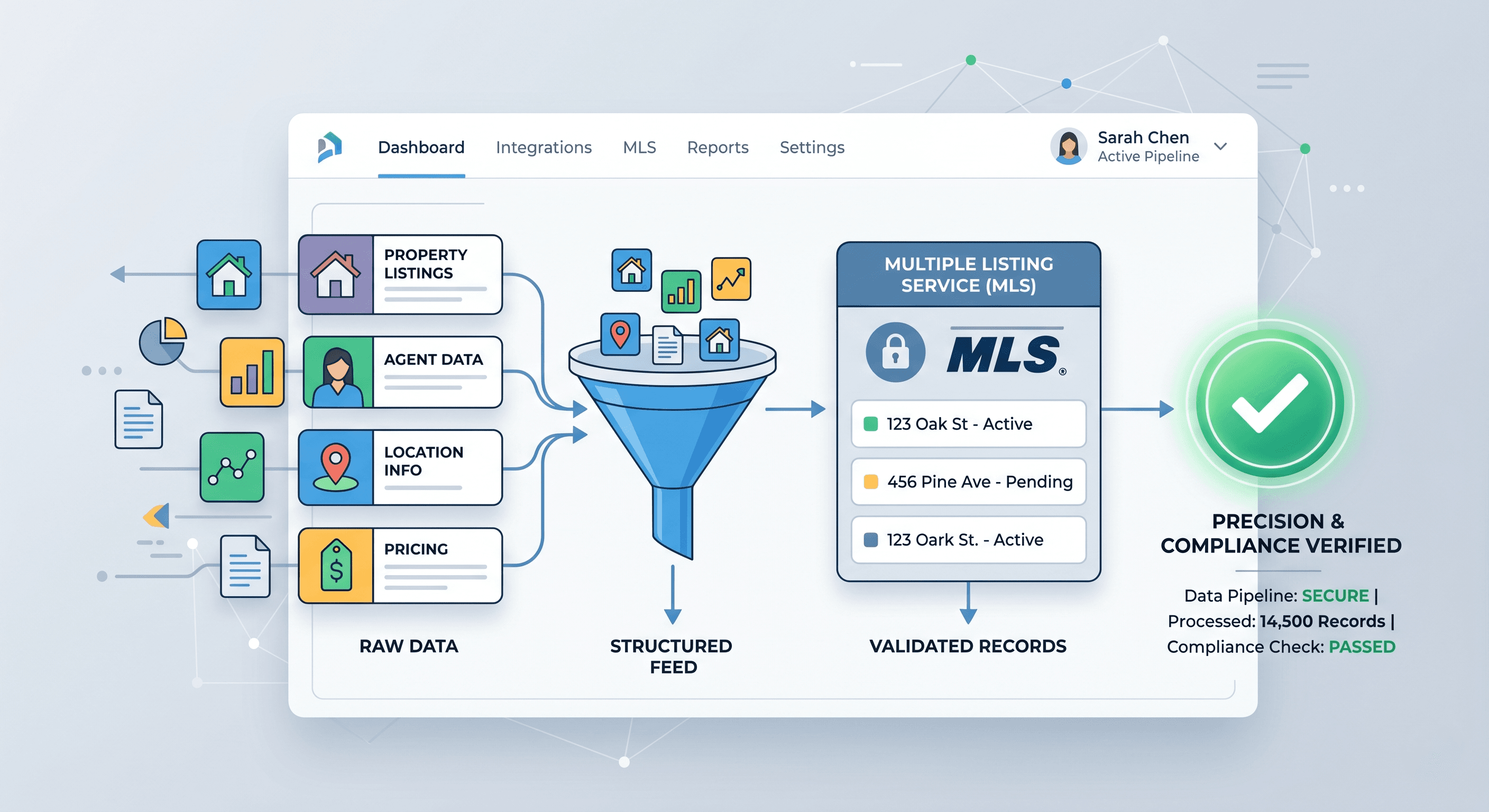Viewport: 1489px width, 812px height.
Task: Click the green verified checkmark badge
Action: 1270,403
